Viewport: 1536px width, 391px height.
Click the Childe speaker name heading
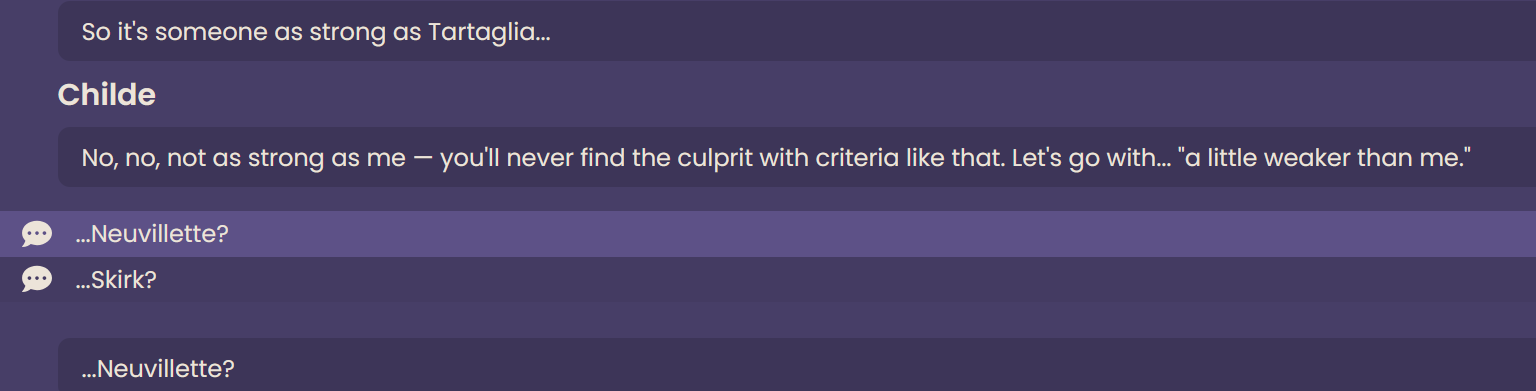pos(107,95)
